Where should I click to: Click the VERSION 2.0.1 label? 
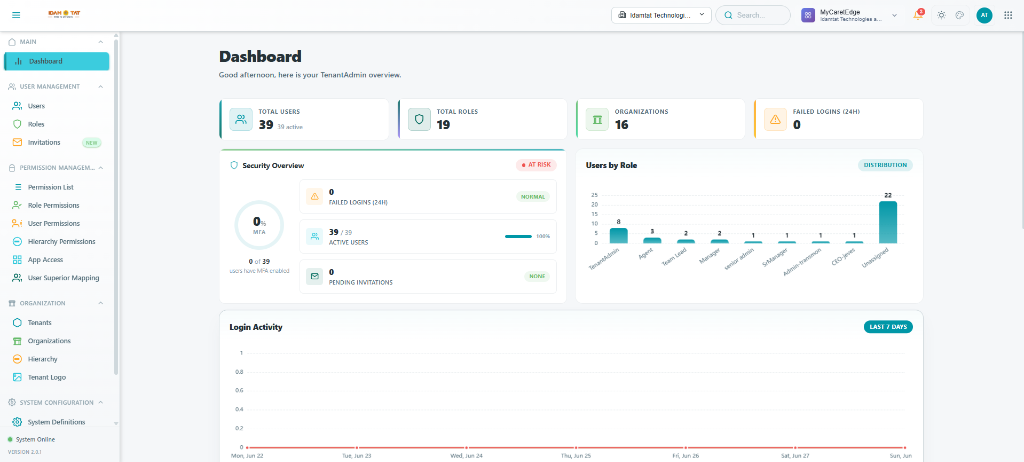click(23, 452)
